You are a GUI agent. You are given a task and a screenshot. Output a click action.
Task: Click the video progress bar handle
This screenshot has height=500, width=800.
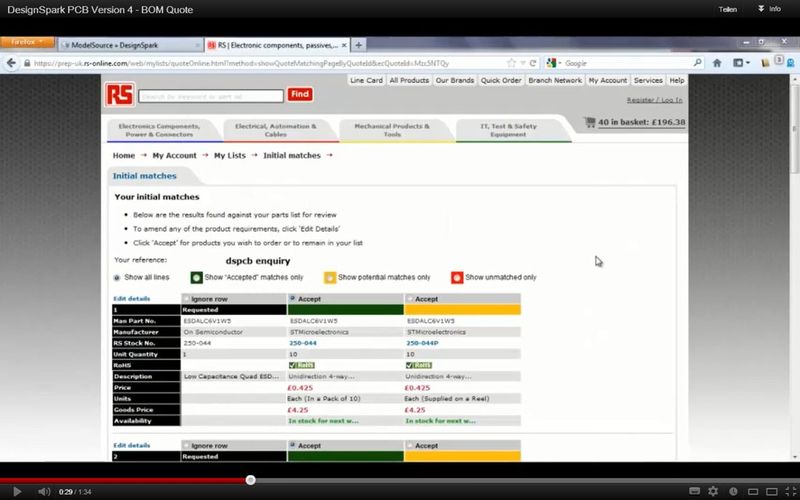pyautogui.click(x=250, y=480)
